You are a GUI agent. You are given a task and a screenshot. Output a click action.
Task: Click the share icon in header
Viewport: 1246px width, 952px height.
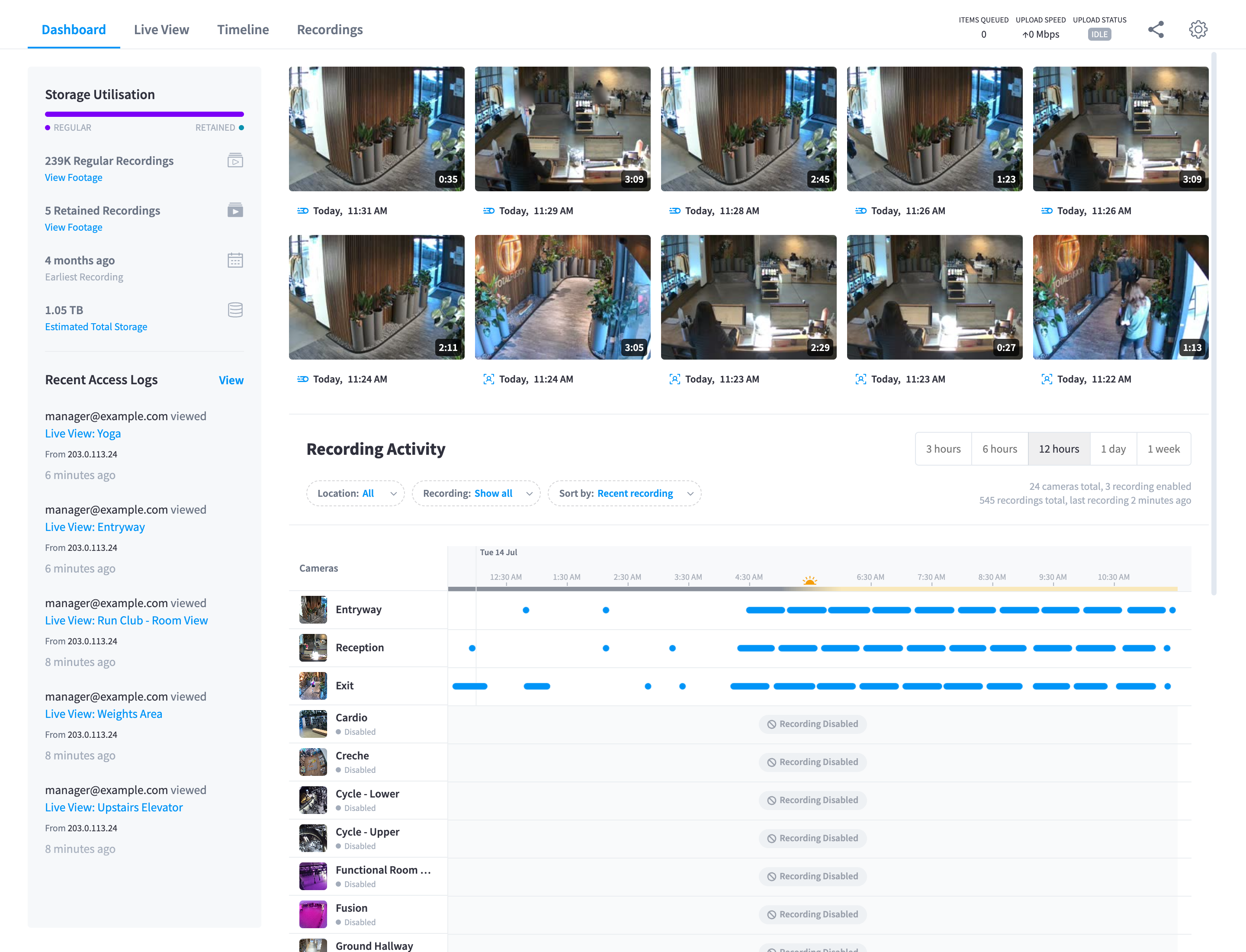(x=1155, y=29)
